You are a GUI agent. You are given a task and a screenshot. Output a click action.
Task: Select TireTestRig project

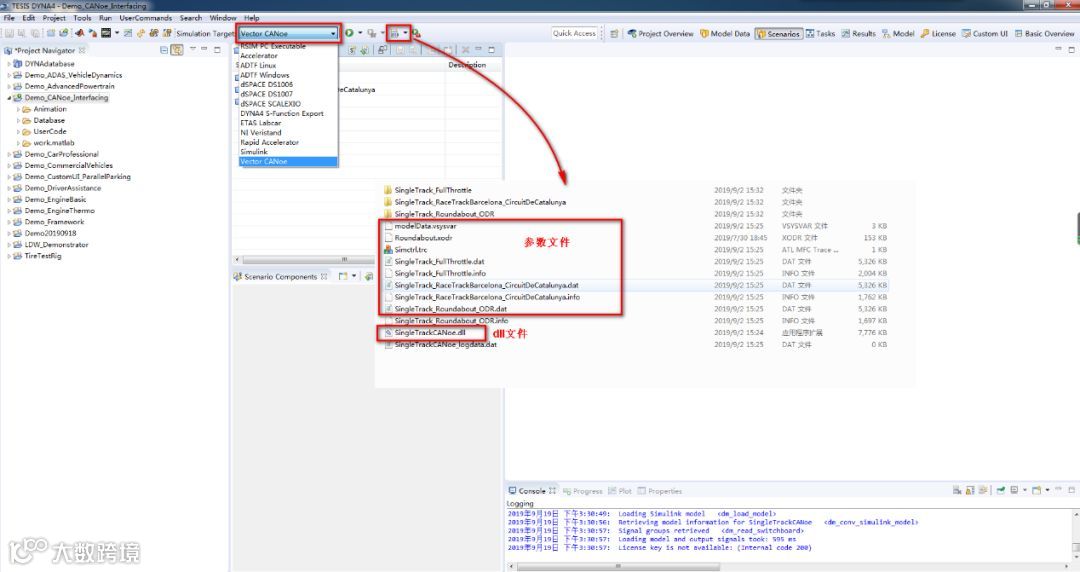pyautogui.click(x=43, y=256)
